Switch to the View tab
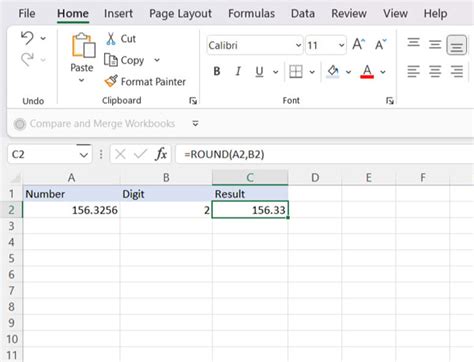Screen dimensions: 474x362 point(395,13)
